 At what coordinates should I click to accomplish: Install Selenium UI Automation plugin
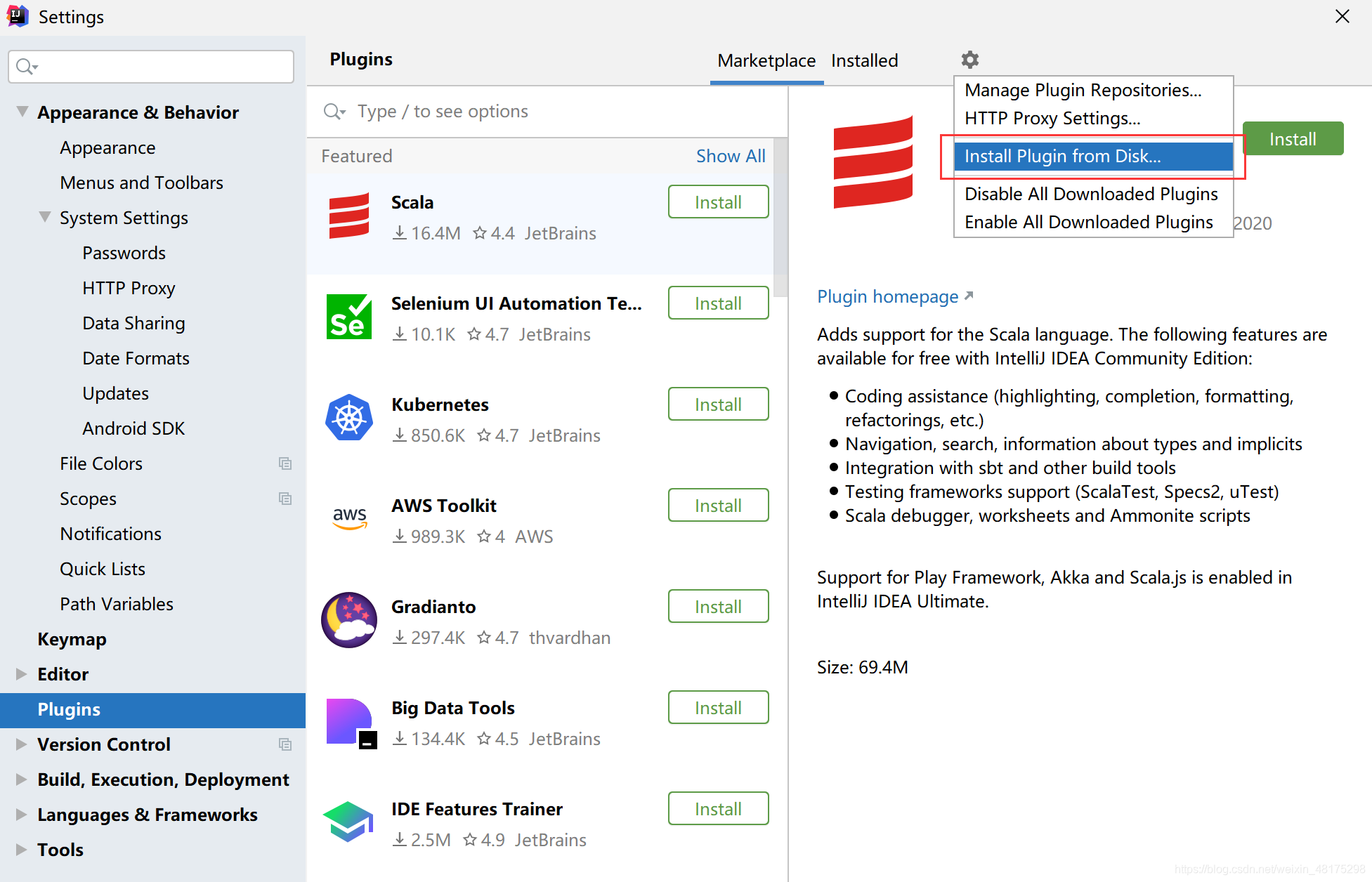coord(718,303)
